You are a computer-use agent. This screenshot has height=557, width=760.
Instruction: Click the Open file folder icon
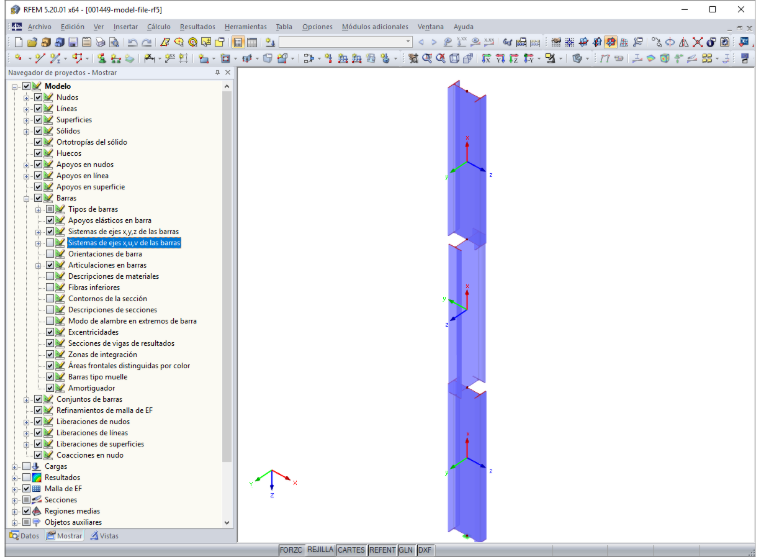click(32, 42)
